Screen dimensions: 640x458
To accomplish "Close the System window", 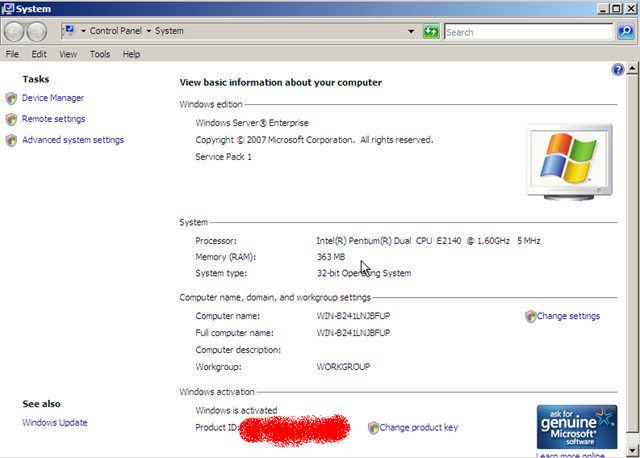I will pyautogui.click(x=631, y=9).
